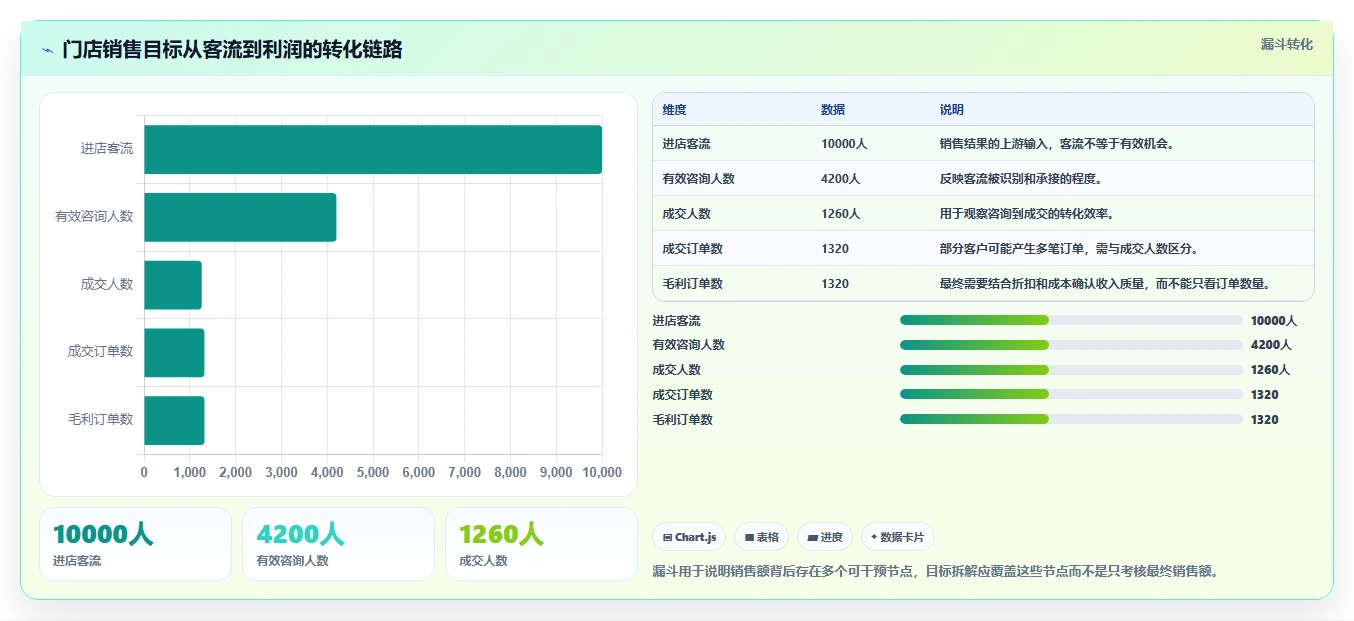Click the 10000人 进店客流 data card
The image size is (1354, 621).
pos(135,544)
